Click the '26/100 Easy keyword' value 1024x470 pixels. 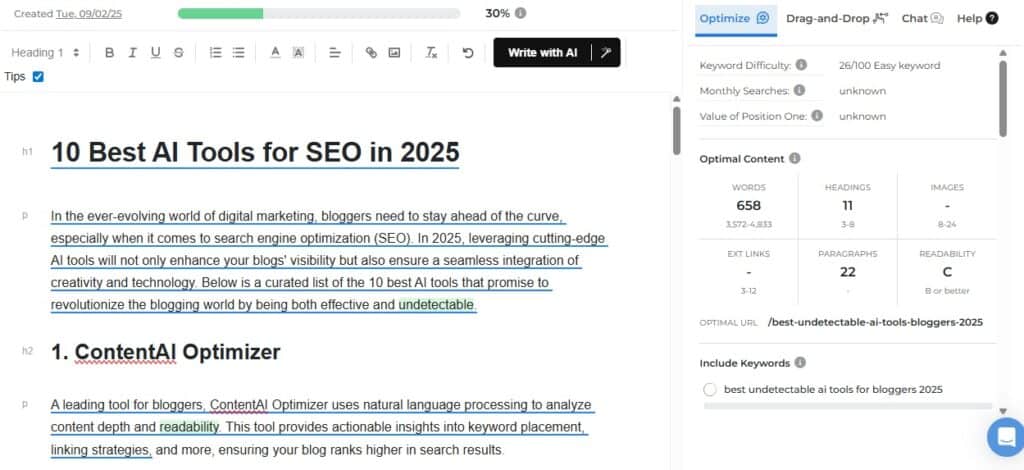point(889,65)
